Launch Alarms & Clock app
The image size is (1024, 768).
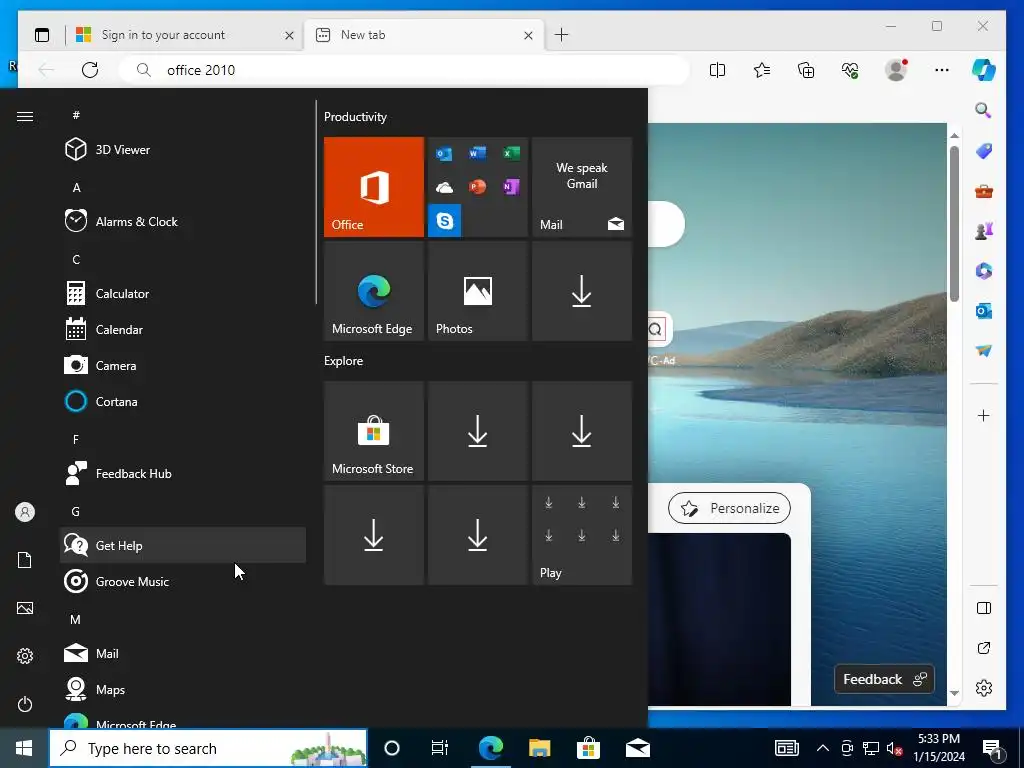tap(183, 221)
